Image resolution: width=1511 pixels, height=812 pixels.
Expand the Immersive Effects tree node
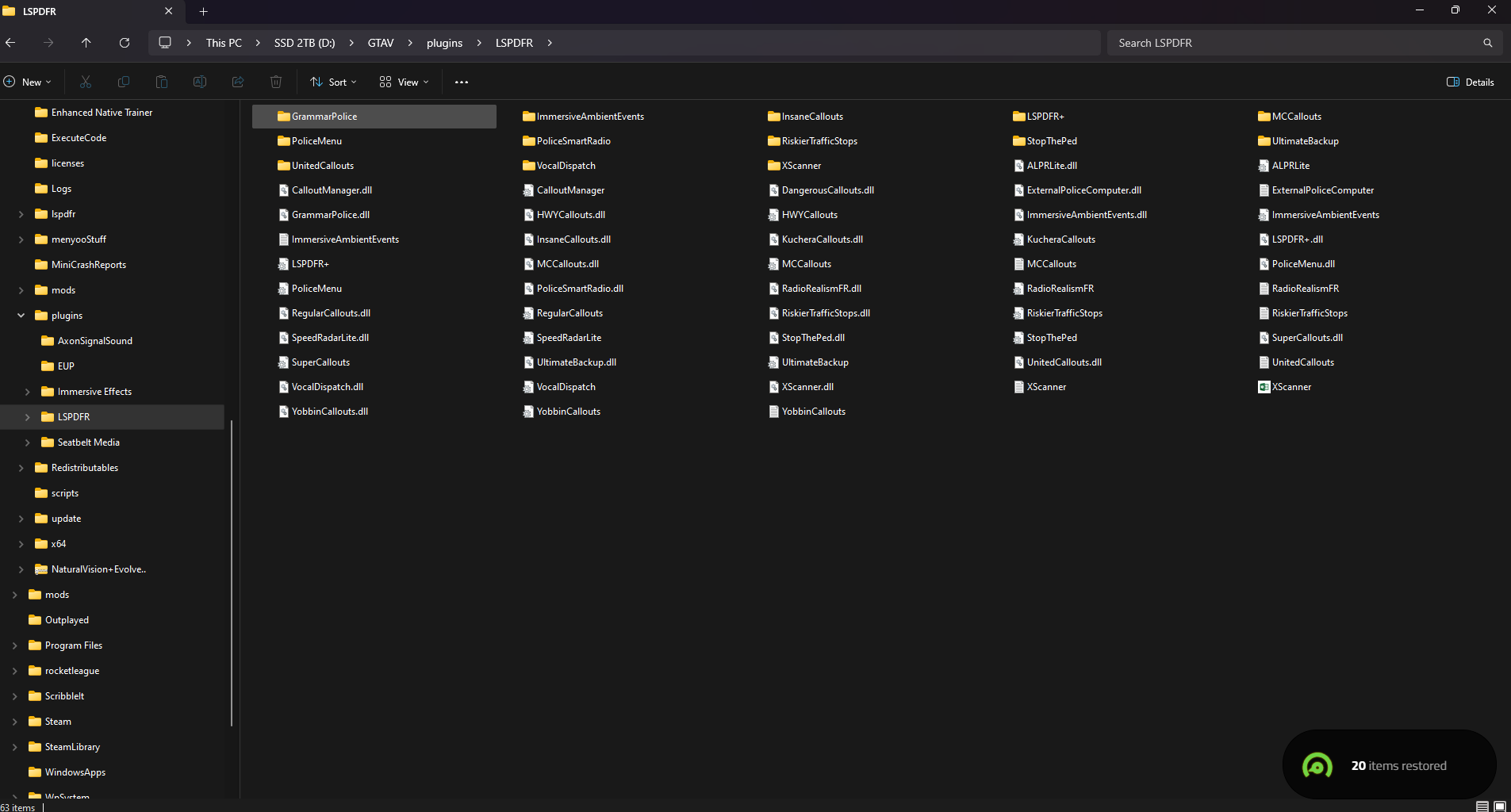pos(28,392)
